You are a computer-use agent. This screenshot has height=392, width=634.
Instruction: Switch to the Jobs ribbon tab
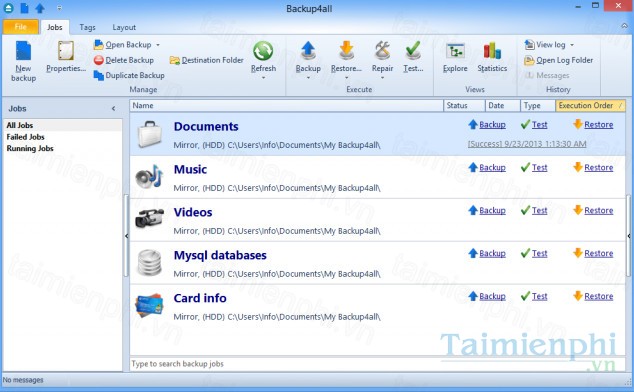coord(55,27)
